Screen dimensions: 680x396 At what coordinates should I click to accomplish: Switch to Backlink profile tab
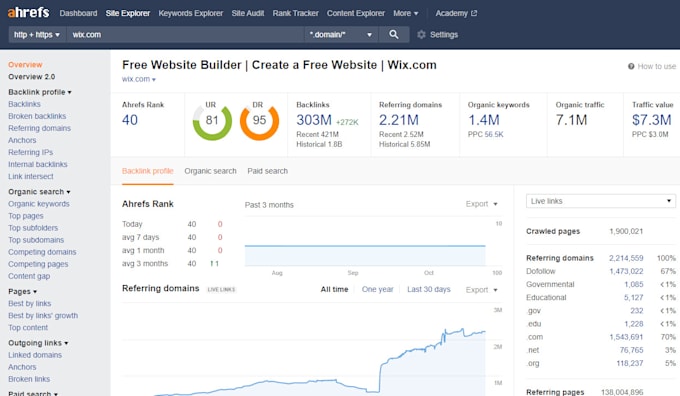(147, 171)
